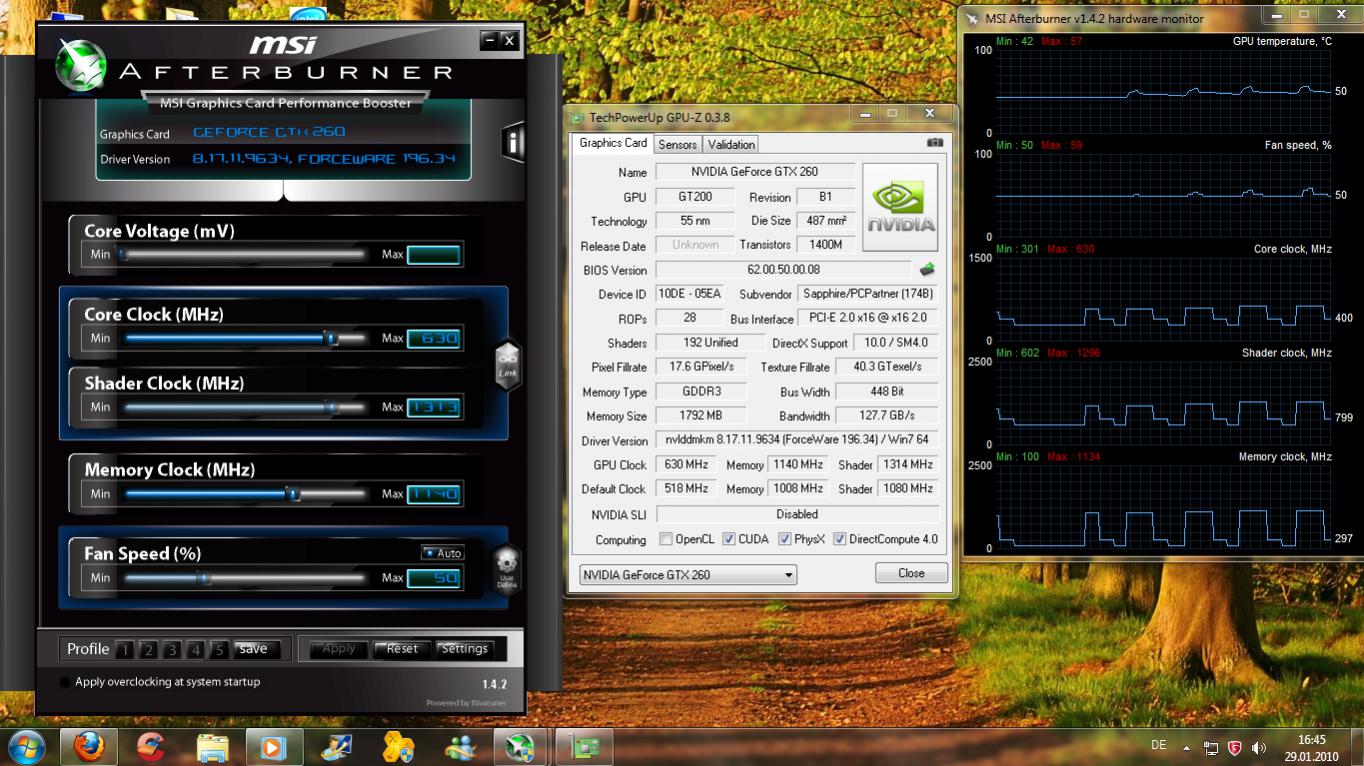Toggle the OpenCL checkbox
Viewport: 1364px width, 766px height.
[666, 539]
